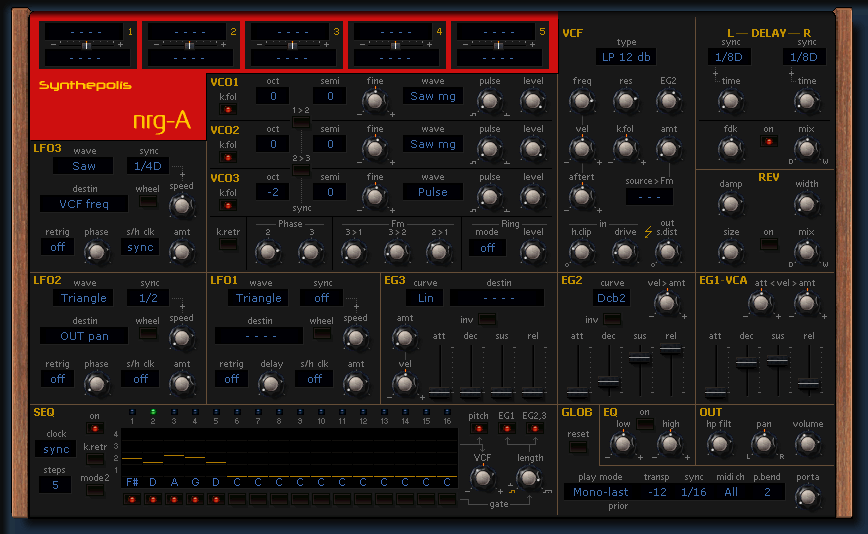
Task: Toggle VCO3 k.fol LED button
Action: [x=228, y=206]
